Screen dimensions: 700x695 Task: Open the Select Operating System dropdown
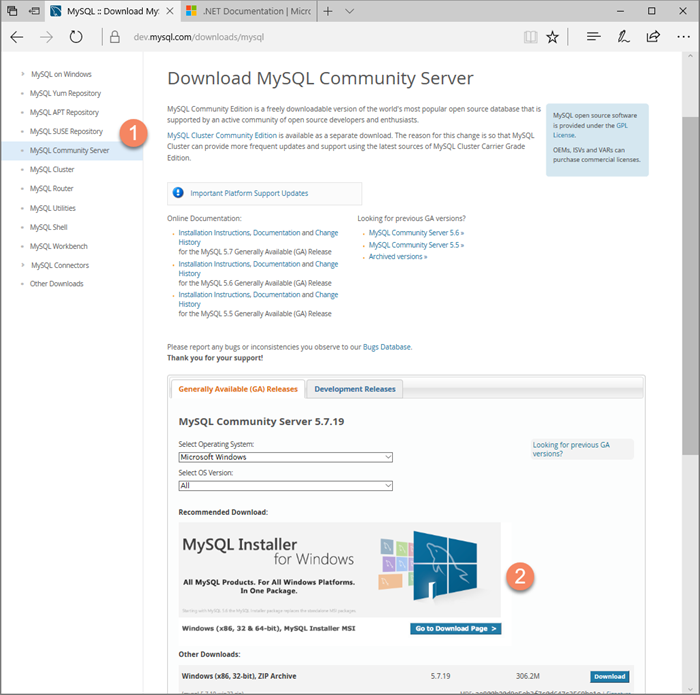[285, 457]
